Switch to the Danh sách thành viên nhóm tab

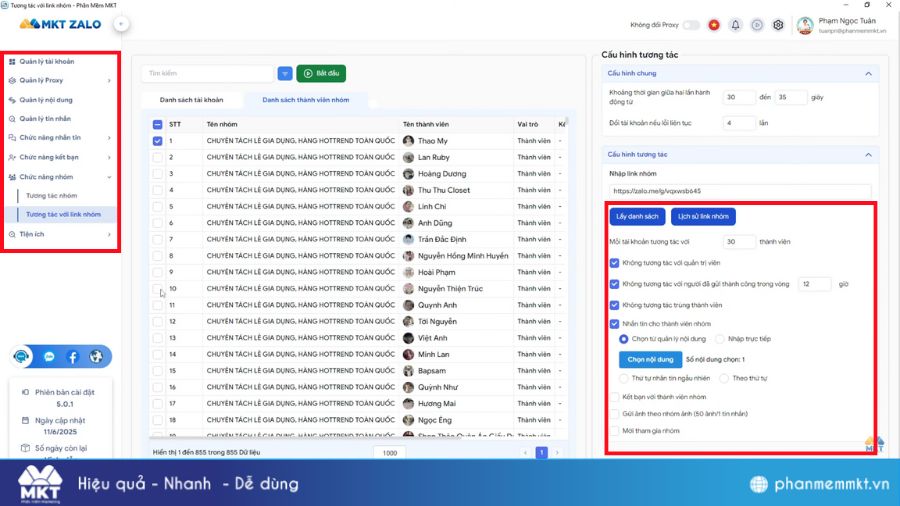coord(305,100)
